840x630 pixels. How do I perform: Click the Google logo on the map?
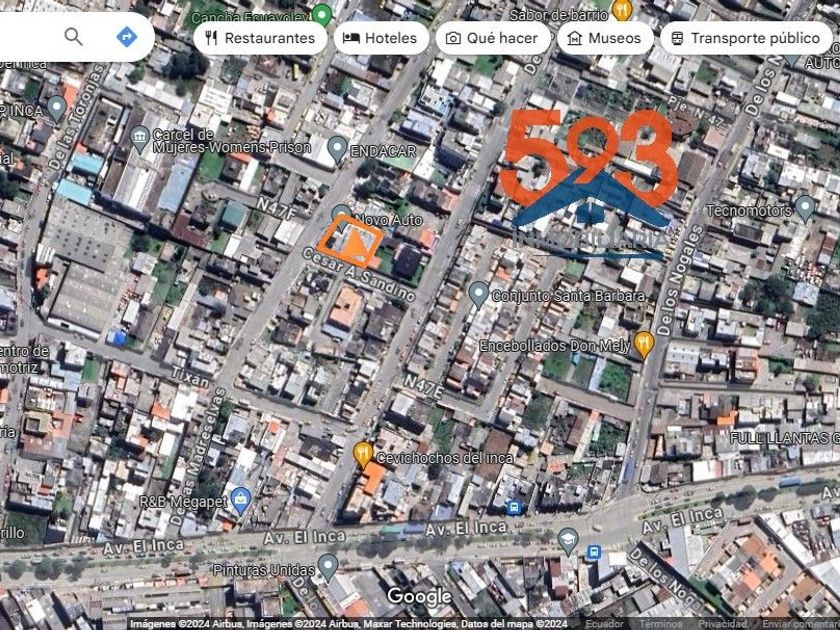pos(419,596)
